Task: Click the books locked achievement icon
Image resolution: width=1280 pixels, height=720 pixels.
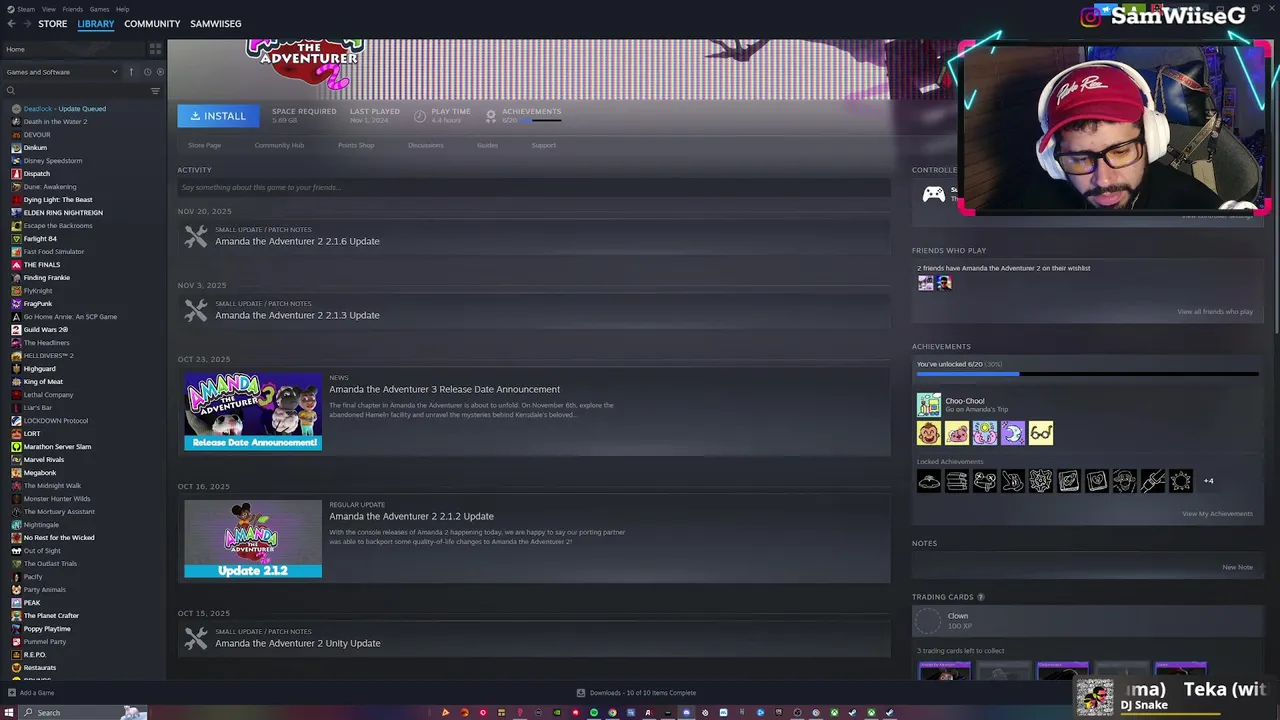Action: [957, 481]
